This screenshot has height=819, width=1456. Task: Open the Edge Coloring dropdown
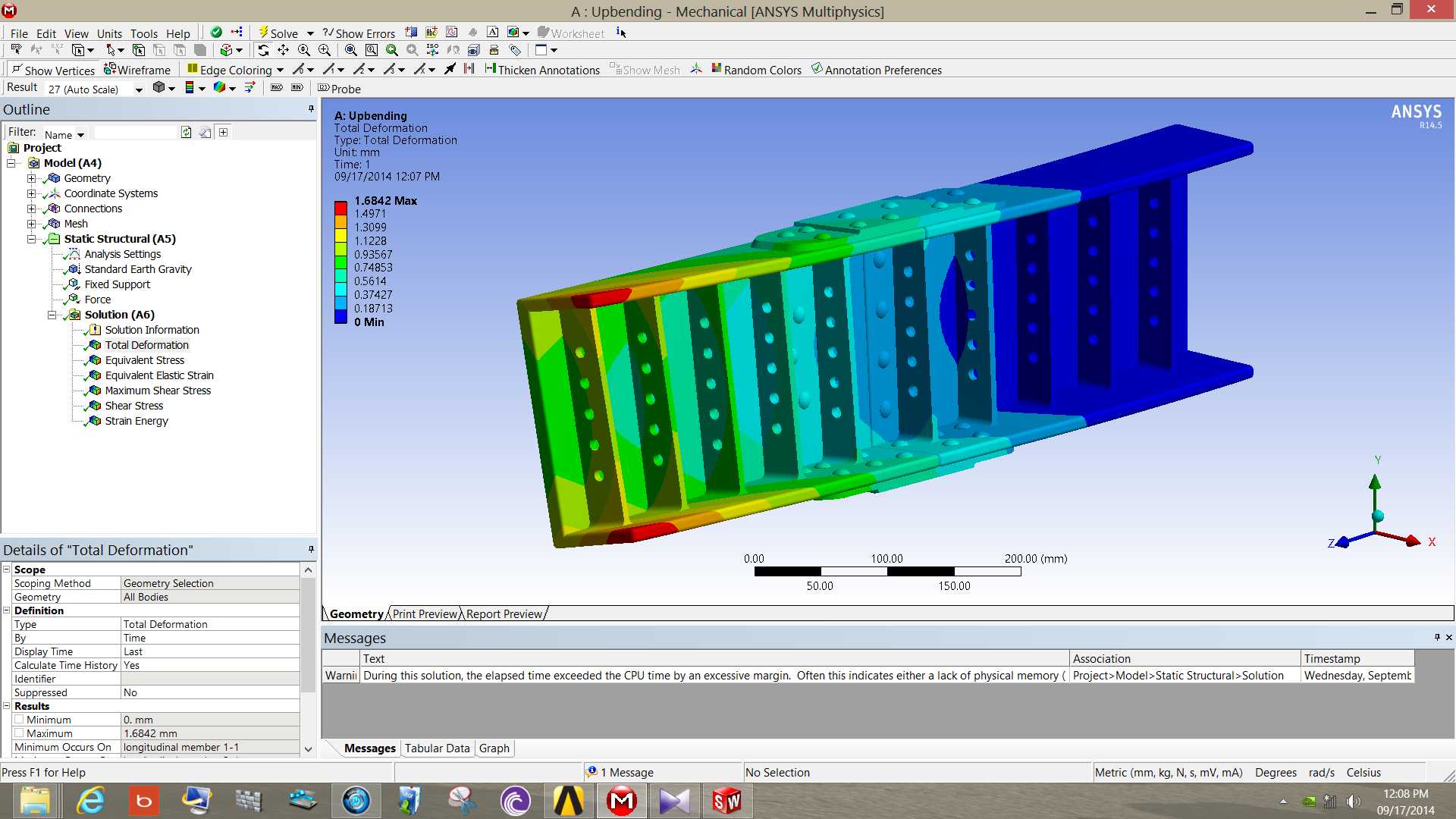point(280,71)
